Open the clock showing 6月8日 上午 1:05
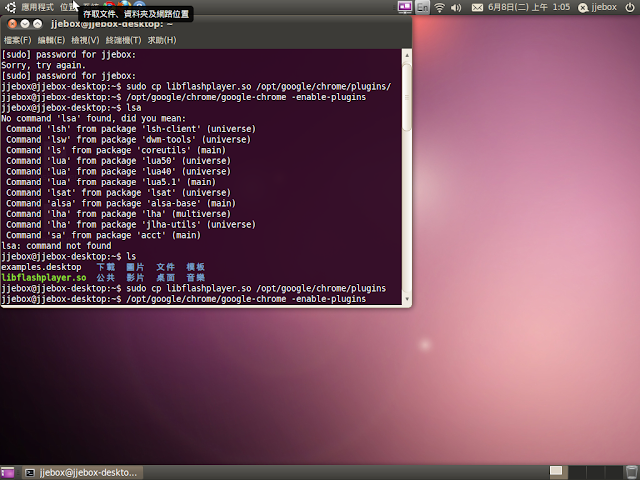Image resolution: width=640 pixels, height=480 pixels. click(529, 7)
